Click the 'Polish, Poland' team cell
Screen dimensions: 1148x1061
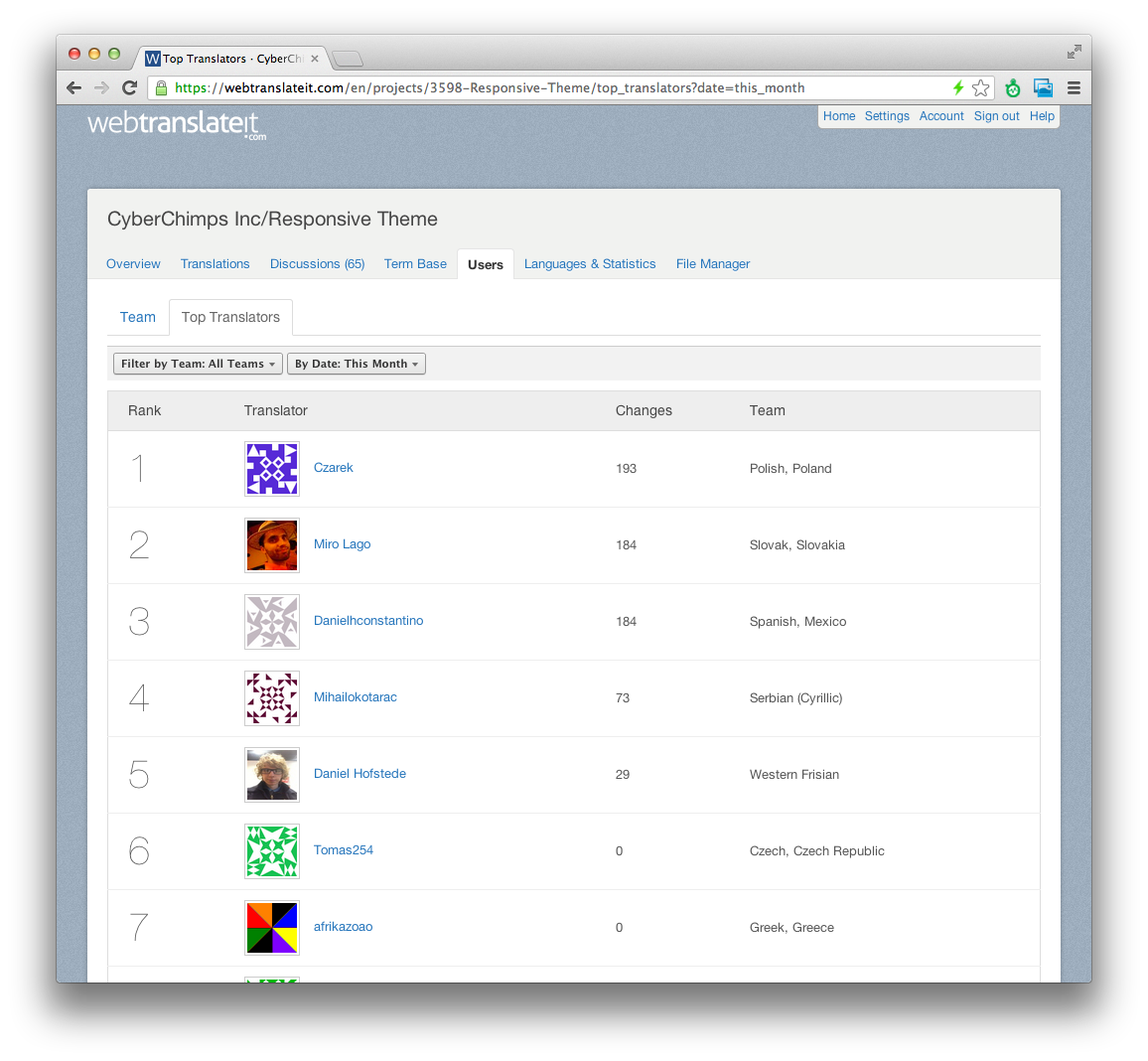pos(790,469)
